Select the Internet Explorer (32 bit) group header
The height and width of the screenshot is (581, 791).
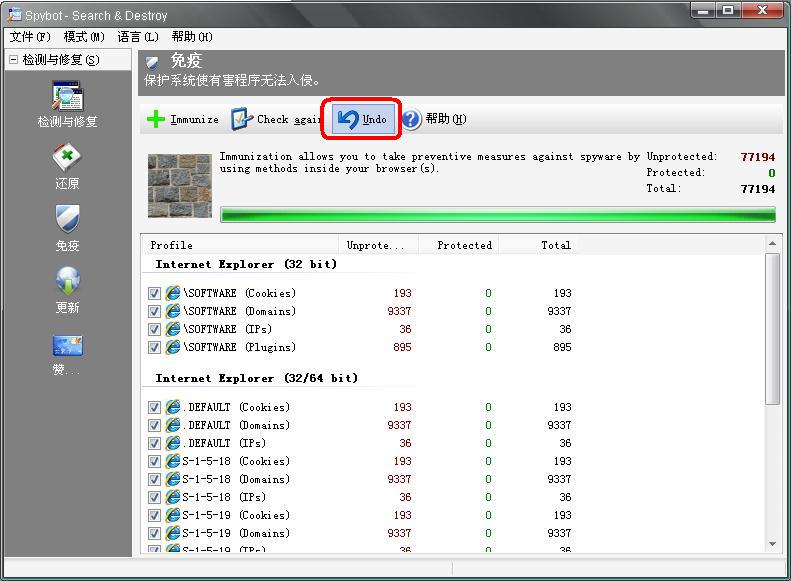tap(246, 264)
